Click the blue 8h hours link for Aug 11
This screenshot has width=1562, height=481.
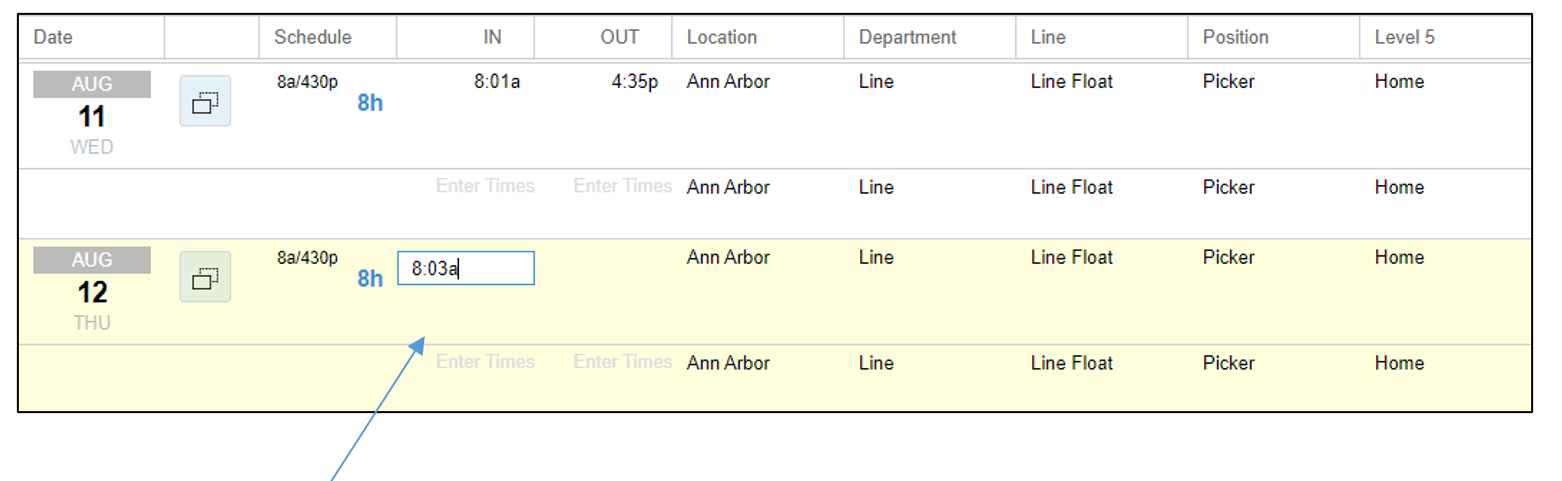click(370, 103)
